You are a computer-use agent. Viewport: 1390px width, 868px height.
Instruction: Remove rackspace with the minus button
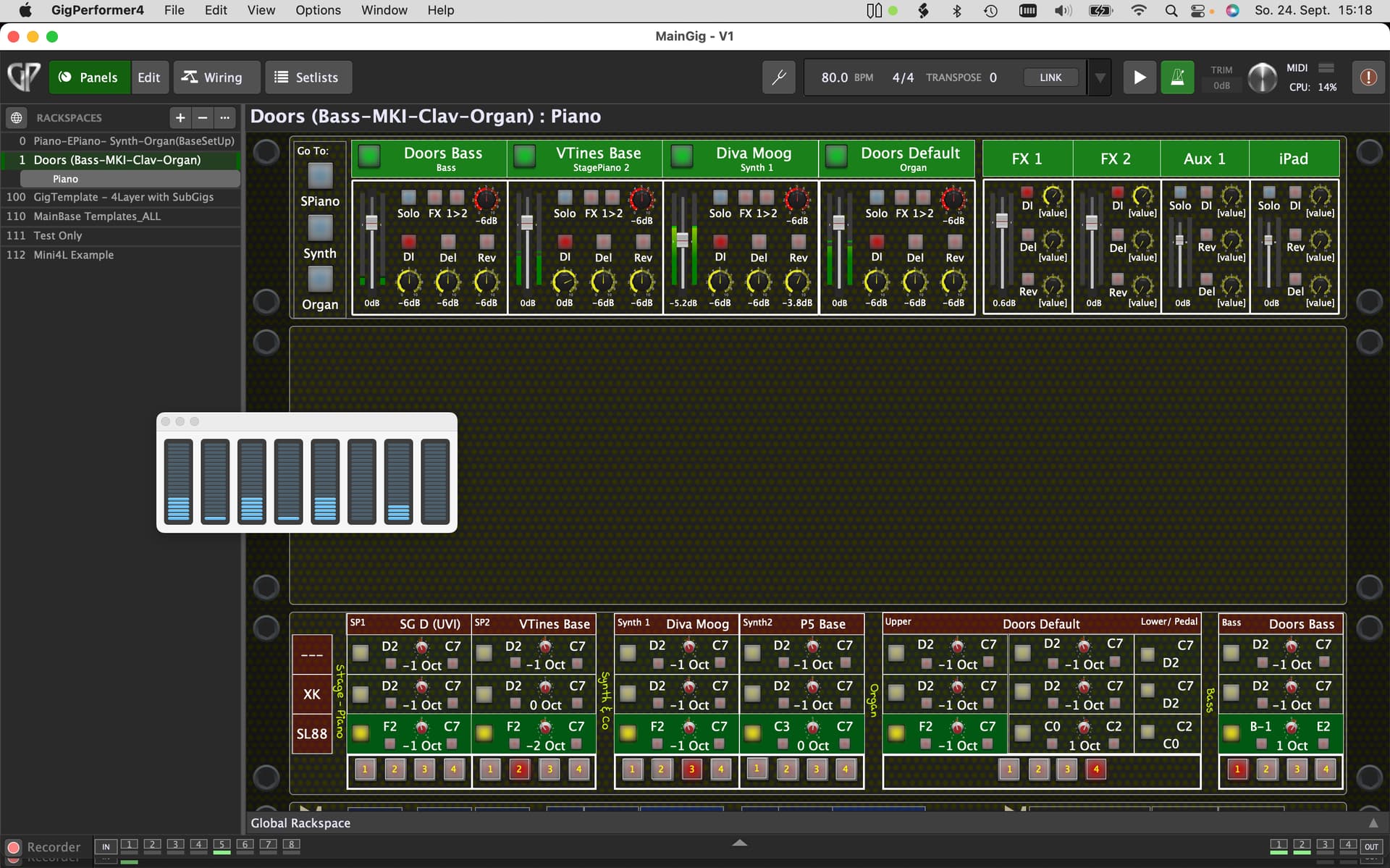(x=203, y=117)
